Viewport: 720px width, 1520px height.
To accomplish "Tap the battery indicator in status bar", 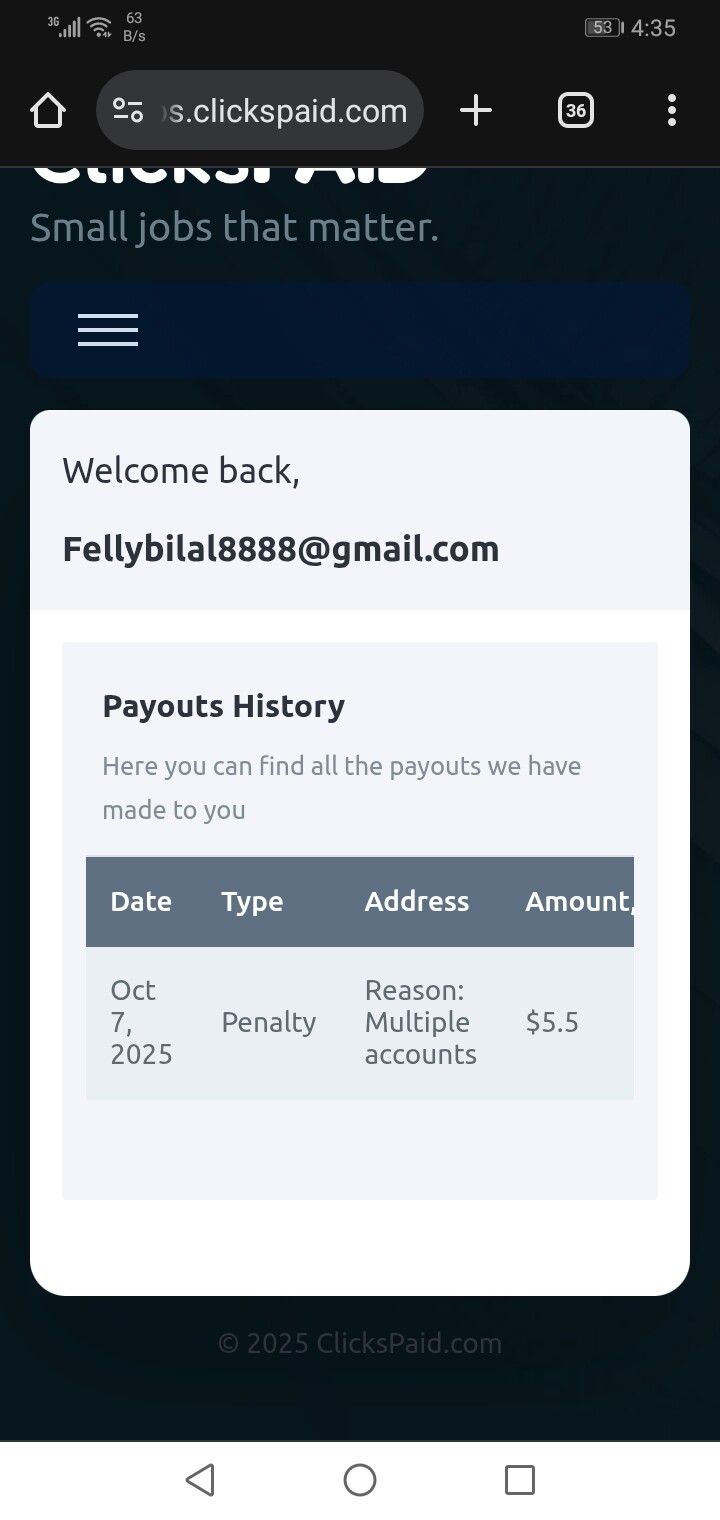I will coord(603,28).
